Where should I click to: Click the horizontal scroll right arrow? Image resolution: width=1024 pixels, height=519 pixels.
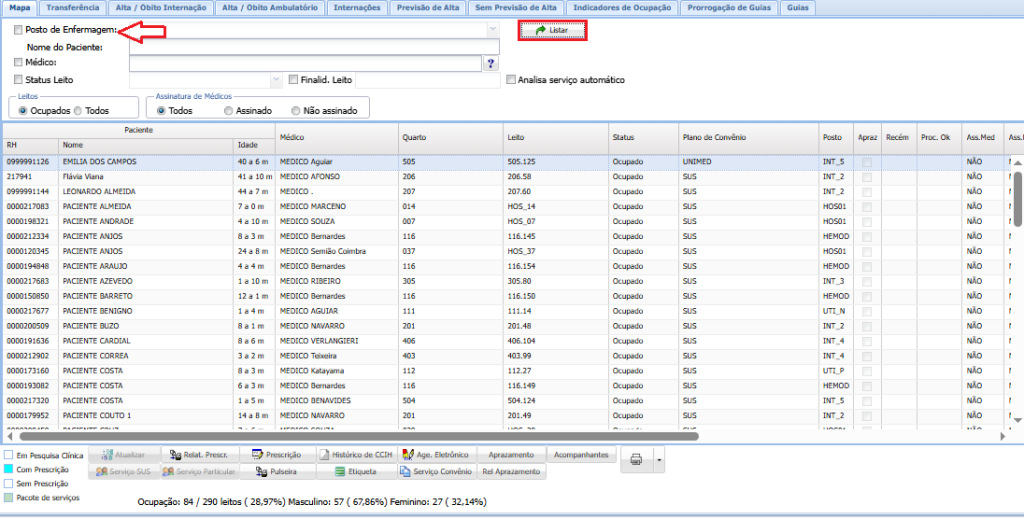[1004, 435]
